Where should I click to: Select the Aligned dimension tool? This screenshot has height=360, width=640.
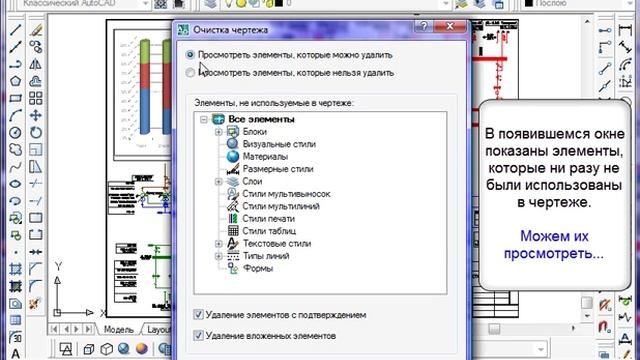[625, 47]
